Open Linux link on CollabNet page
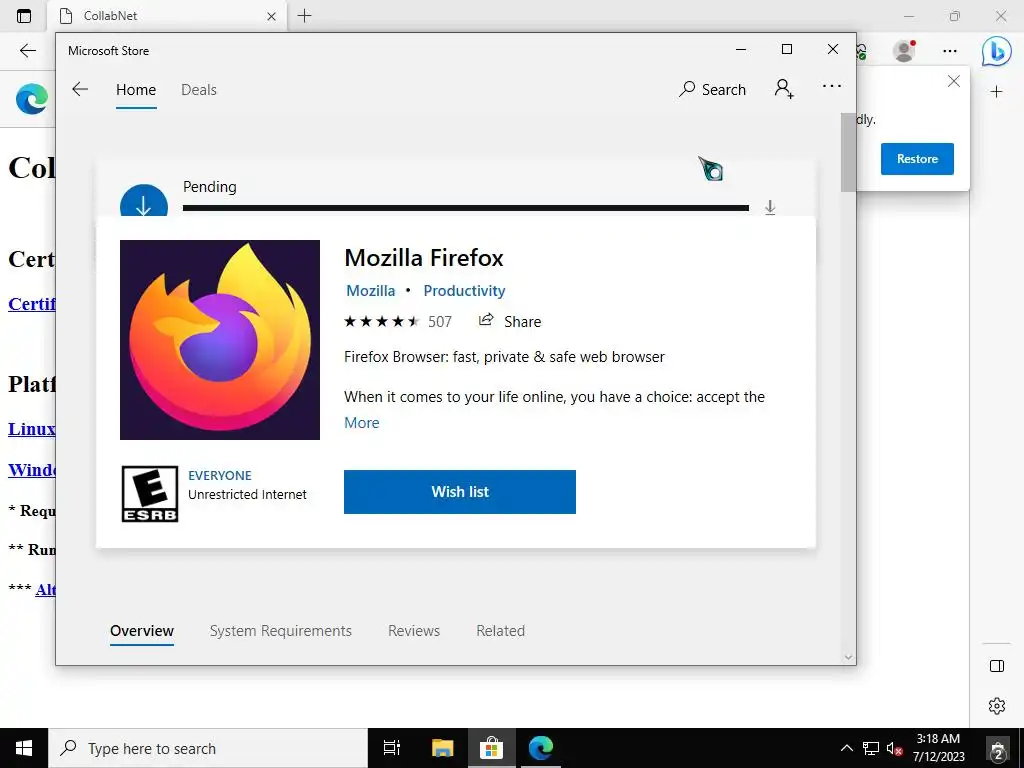 (31, 429)
